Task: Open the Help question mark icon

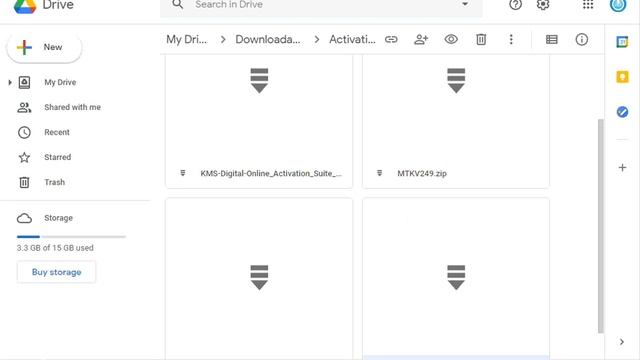Action: (516, 5)
